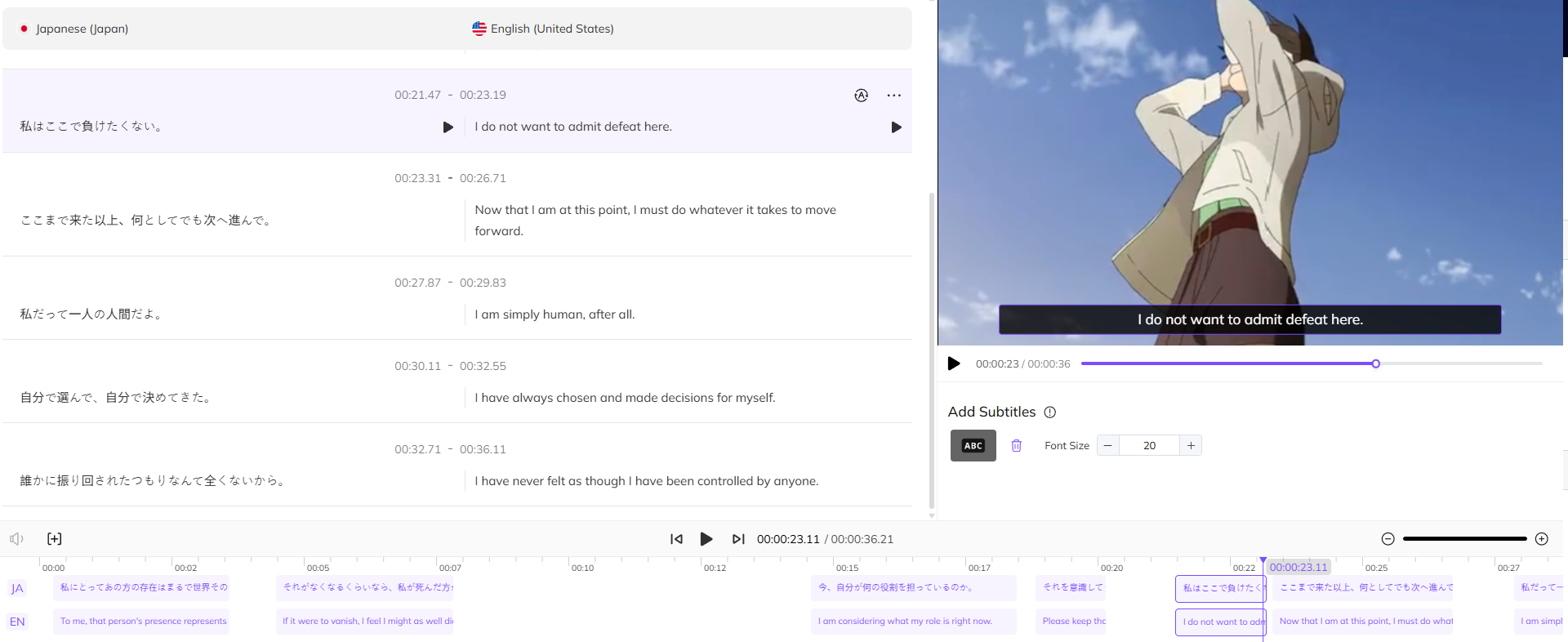Screen dimensions: 1568x642
Task: Play English audio for 00:21.47 segment
Action: 896,127
